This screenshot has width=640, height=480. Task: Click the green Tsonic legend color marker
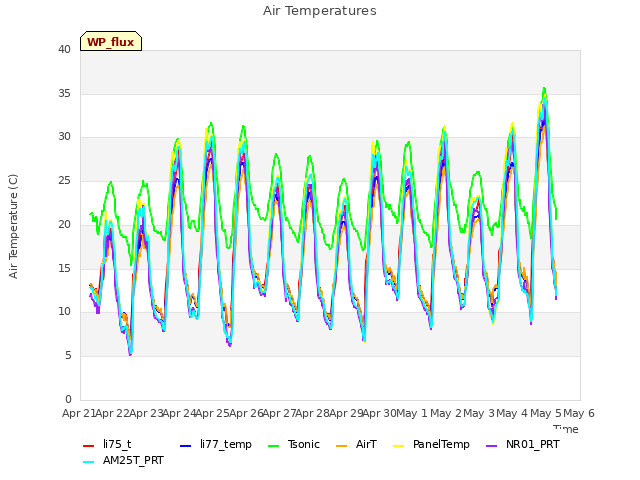pyautogui.click(x=274, y=446)
